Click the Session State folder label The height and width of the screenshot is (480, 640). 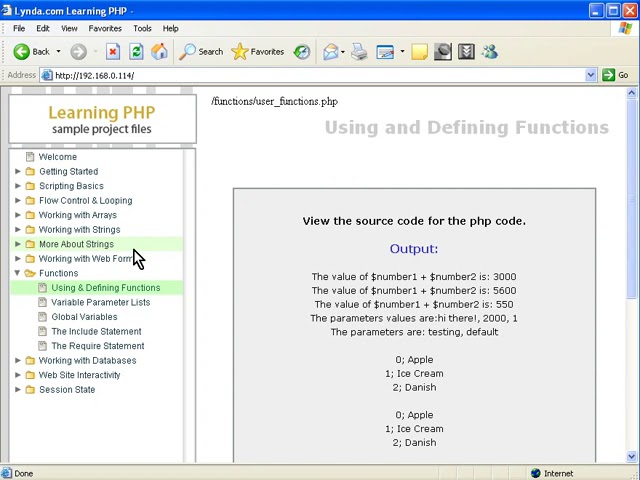(x=67, y=390)
